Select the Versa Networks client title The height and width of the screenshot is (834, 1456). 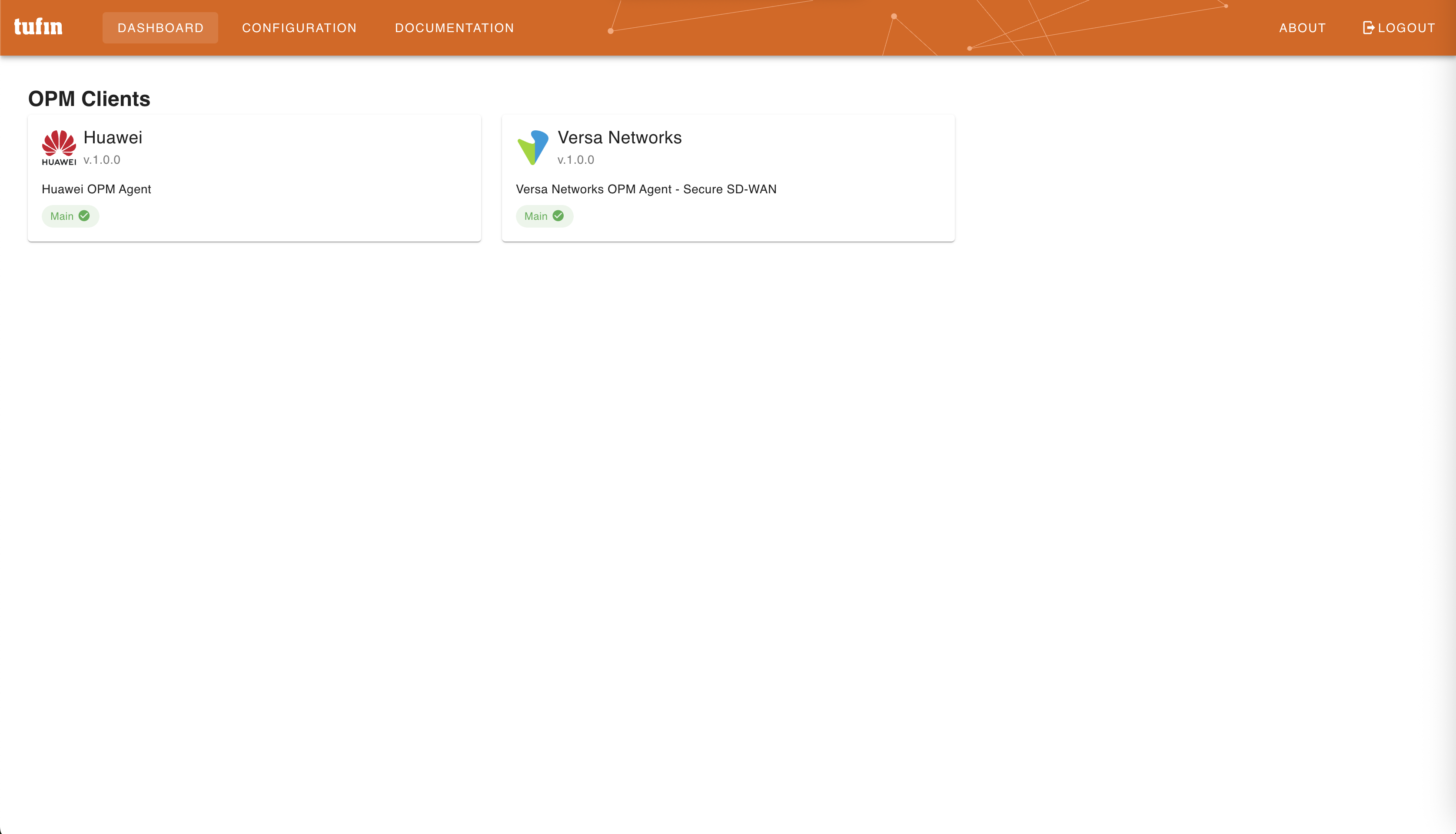[x=619, y=137]
